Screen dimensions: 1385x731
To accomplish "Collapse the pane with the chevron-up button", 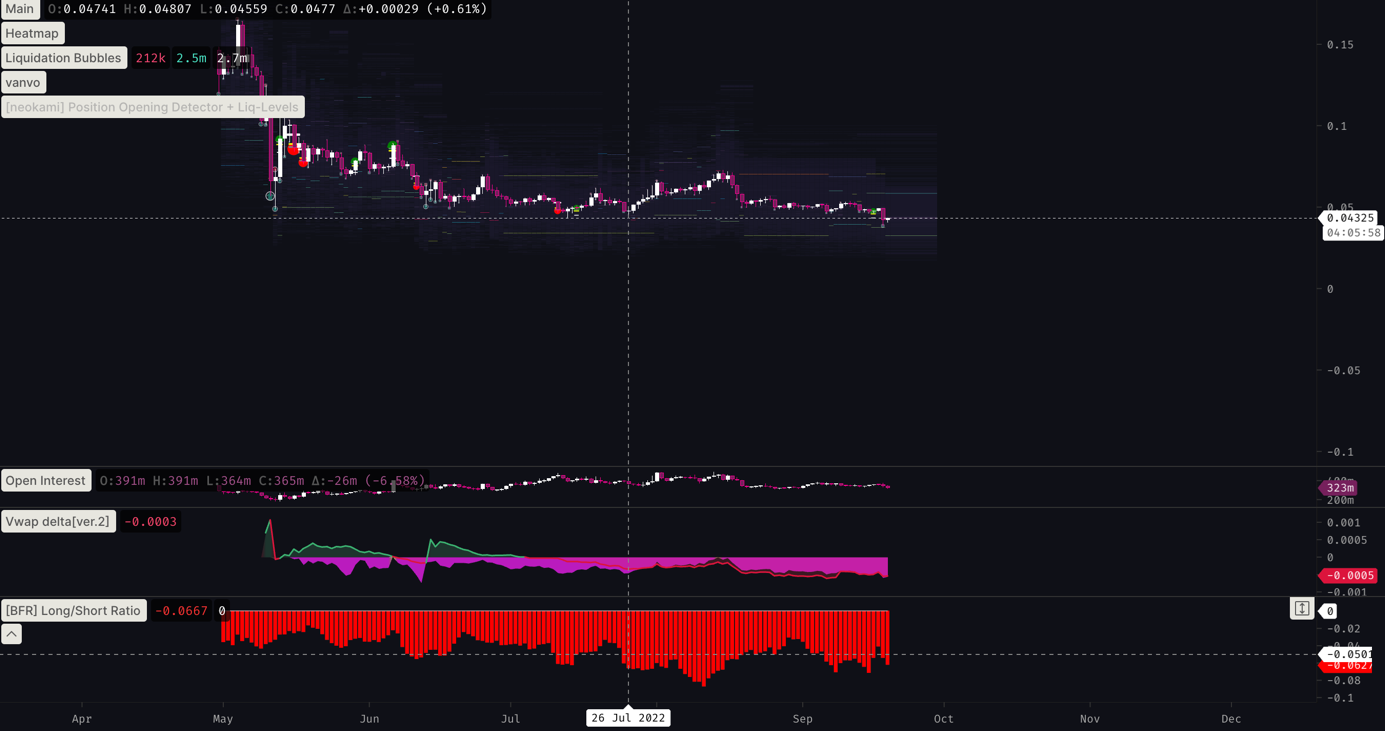I will click(x=11, y=634).
